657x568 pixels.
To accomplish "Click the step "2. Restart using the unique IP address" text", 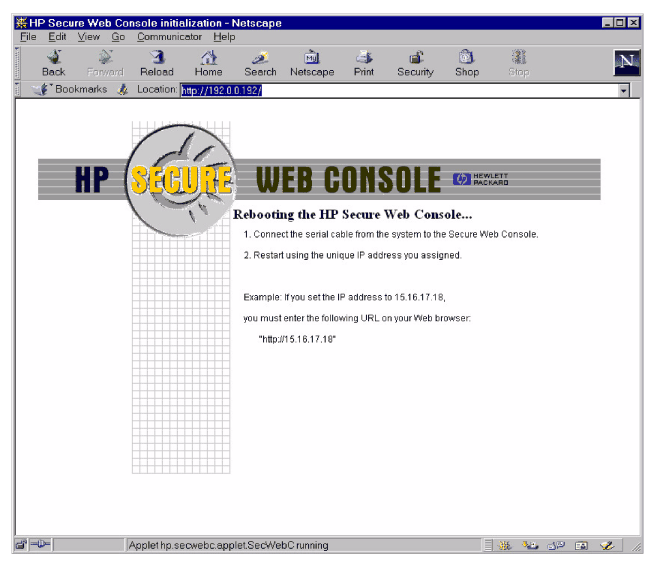I will point(352,255).
